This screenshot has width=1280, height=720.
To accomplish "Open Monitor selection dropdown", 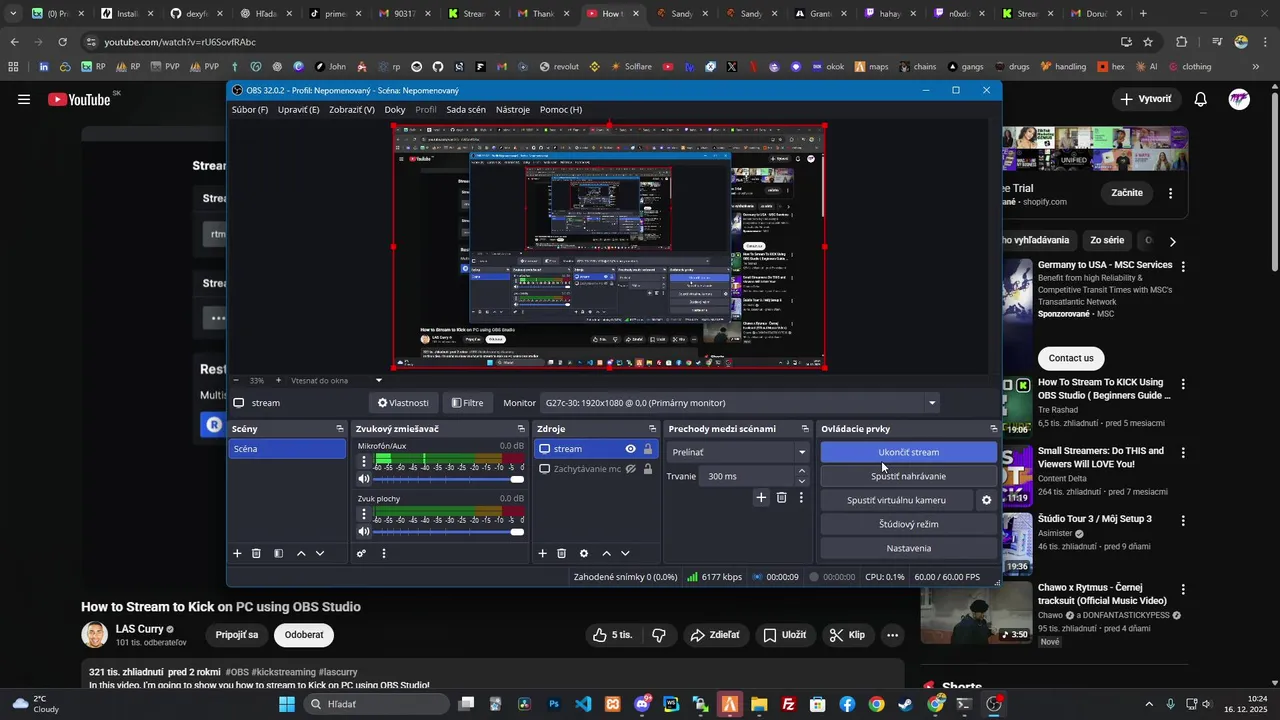I will [740, 403].
